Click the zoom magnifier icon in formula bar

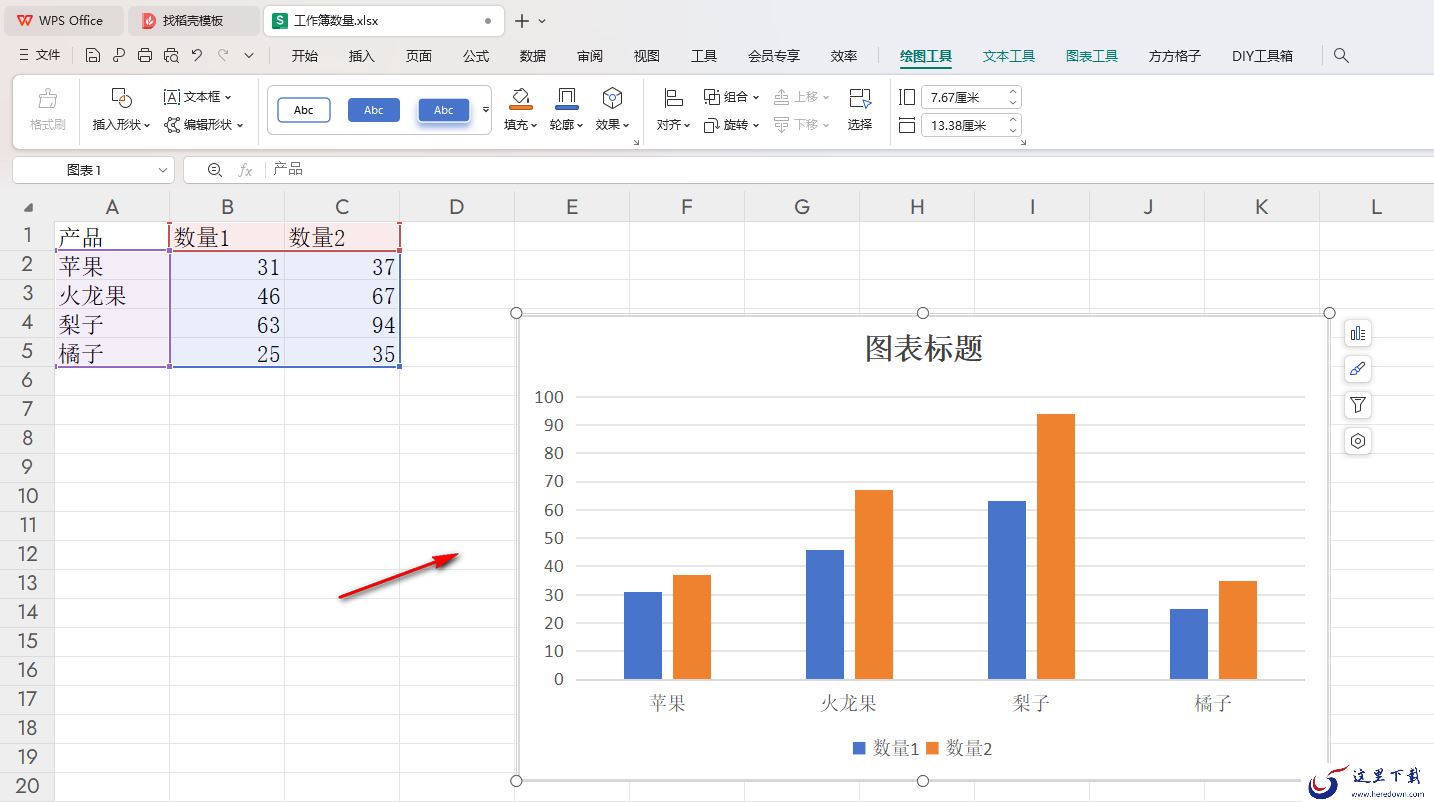click(x=214, y=170)
